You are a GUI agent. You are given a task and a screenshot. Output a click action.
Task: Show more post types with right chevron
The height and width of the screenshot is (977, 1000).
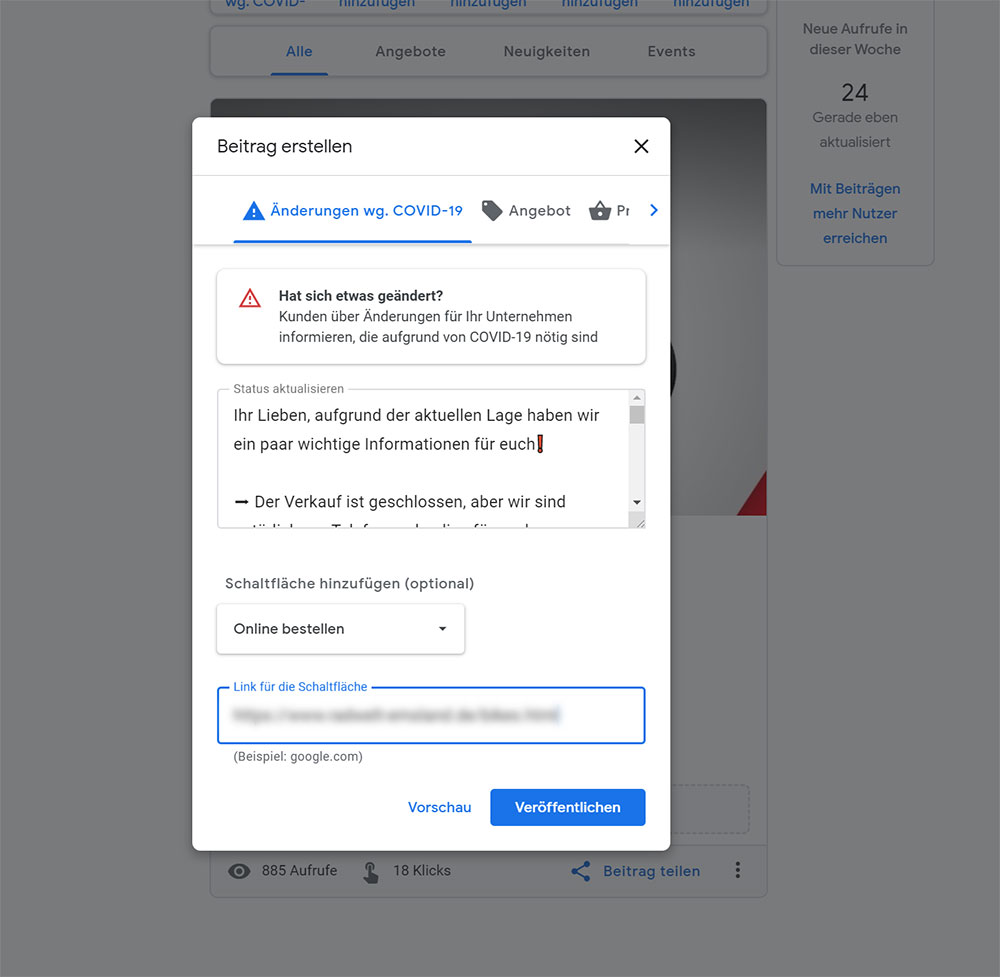tap(654, 210)
